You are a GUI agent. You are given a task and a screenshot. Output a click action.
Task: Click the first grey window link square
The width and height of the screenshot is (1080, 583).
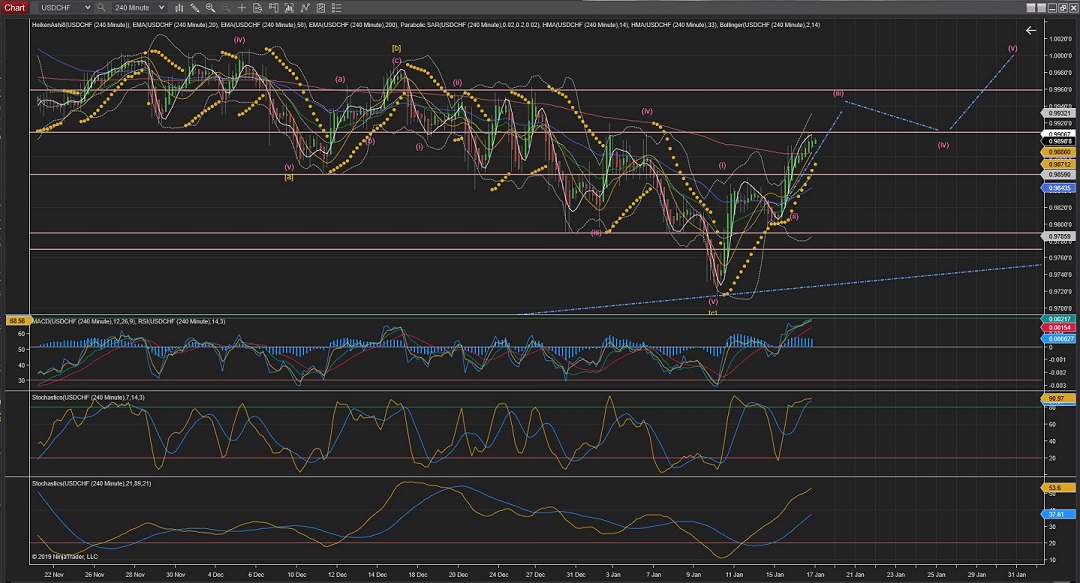point(1031,8)
